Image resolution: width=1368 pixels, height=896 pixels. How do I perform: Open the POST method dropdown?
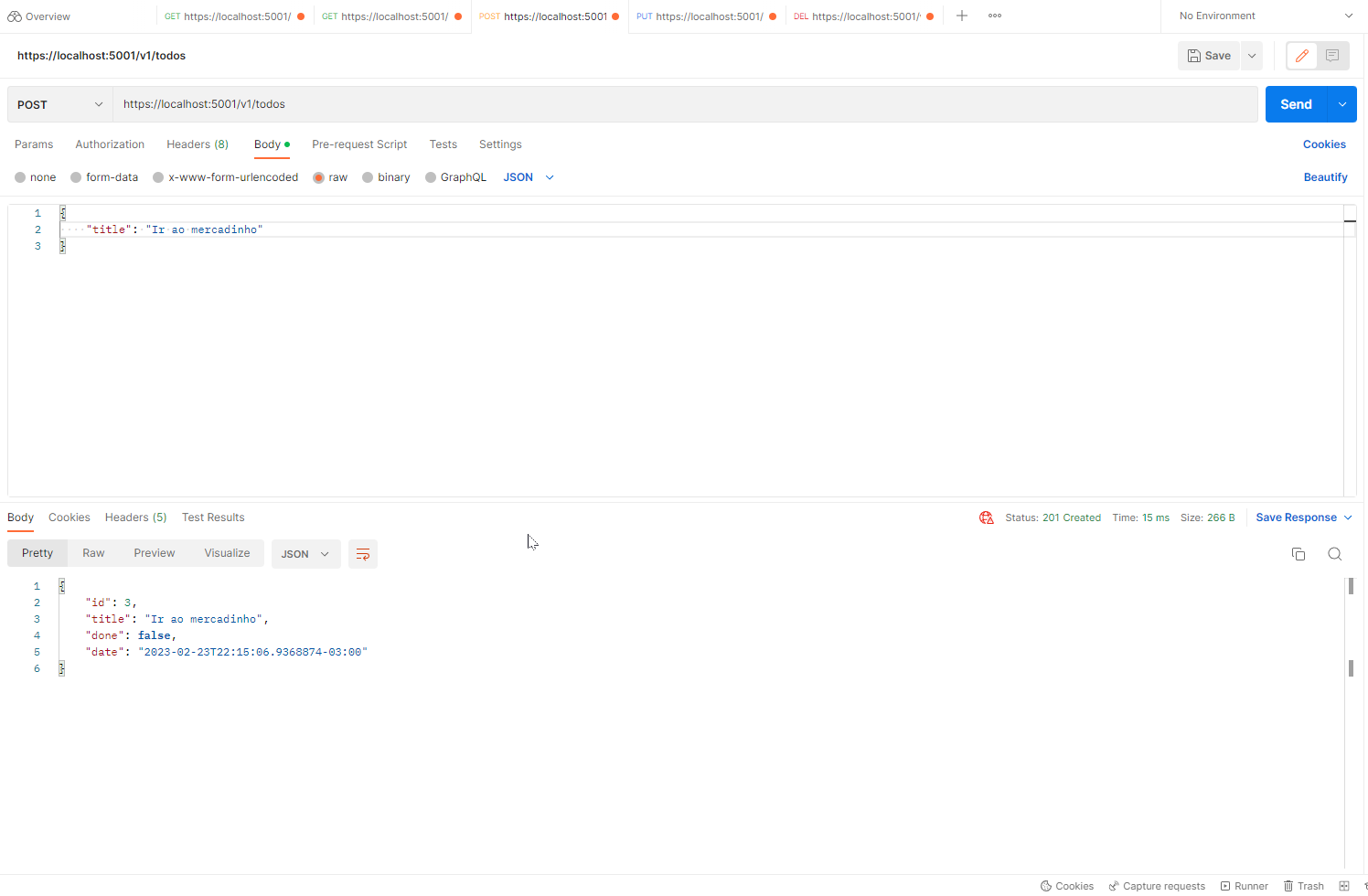[60, 104]
